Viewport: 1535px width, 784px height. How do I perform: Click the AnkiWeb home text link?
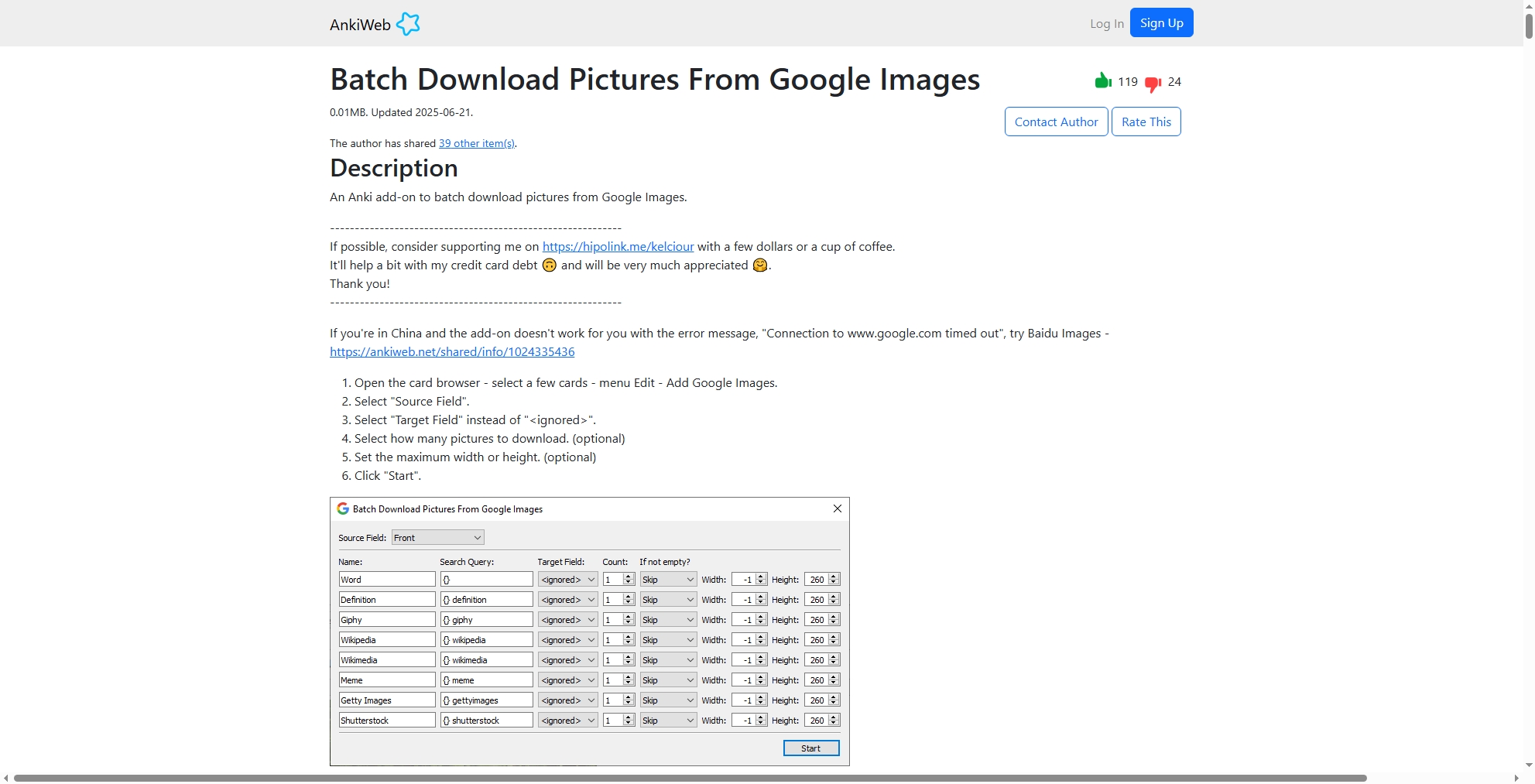(x=360, y=25)
